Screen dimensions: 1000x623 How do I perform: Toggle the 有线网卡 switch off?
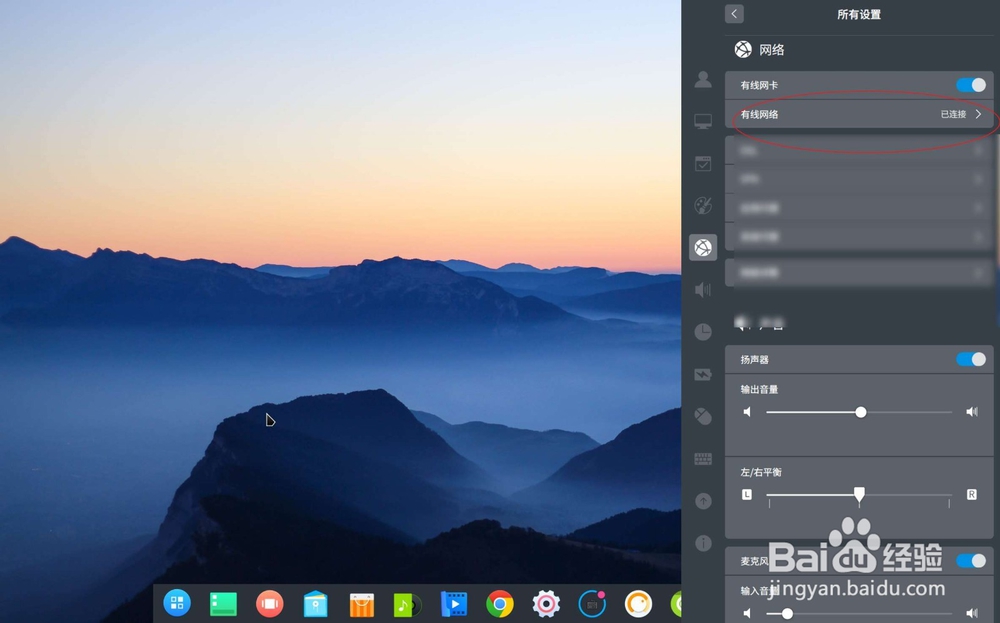point(969,85)
